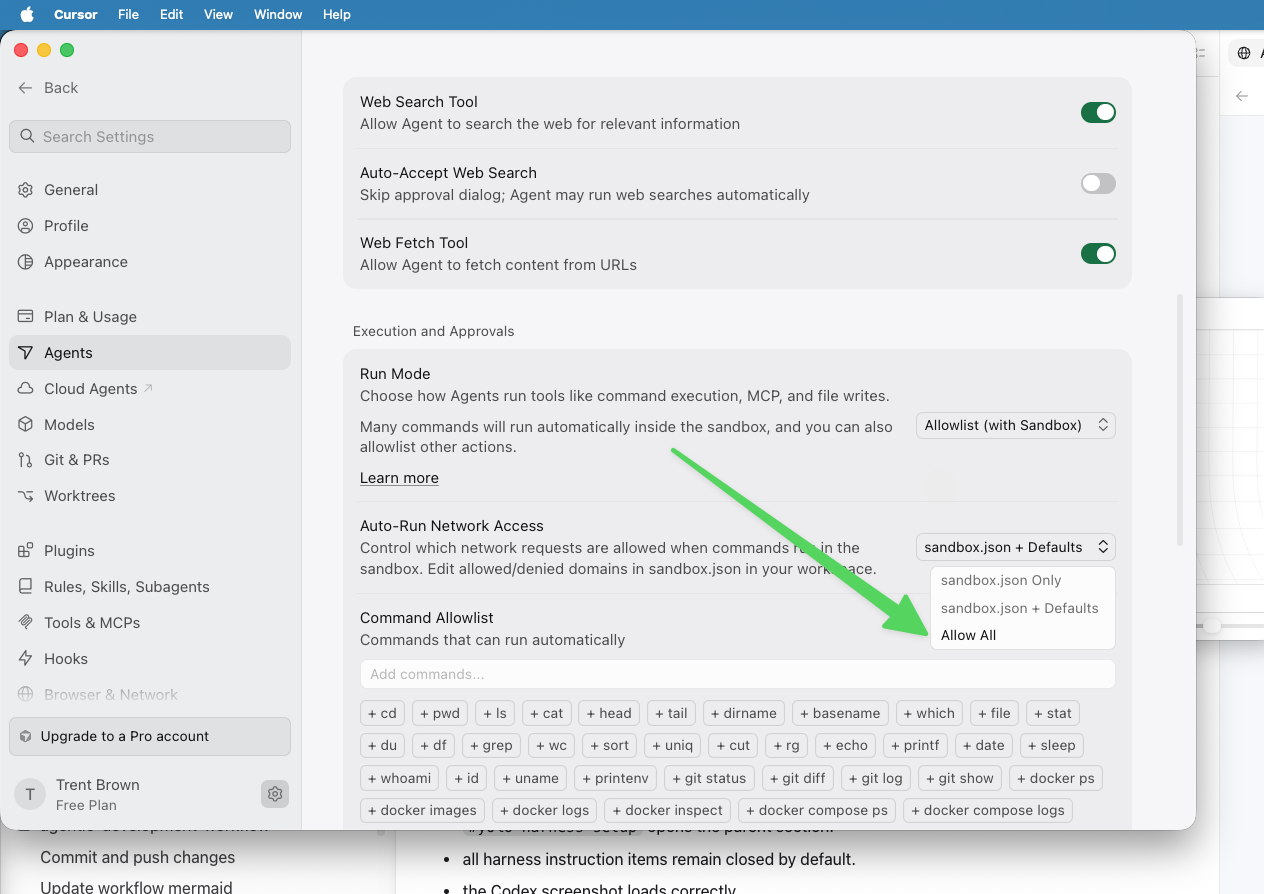Click the 'printenv' allowlist chip

point(615,778)
